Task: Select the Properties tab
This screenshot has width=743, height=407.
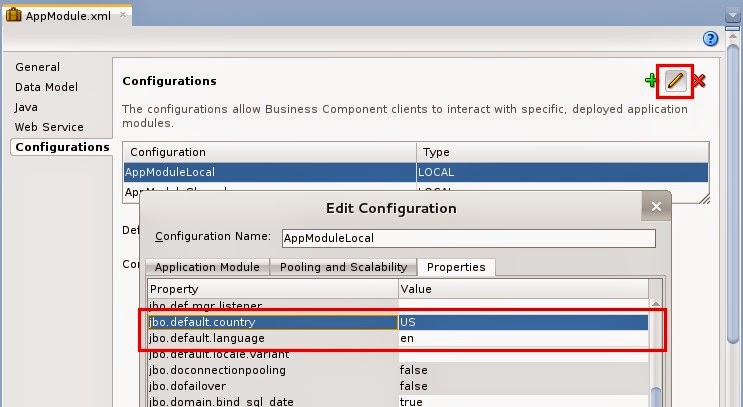Action: tap(455, 267)
